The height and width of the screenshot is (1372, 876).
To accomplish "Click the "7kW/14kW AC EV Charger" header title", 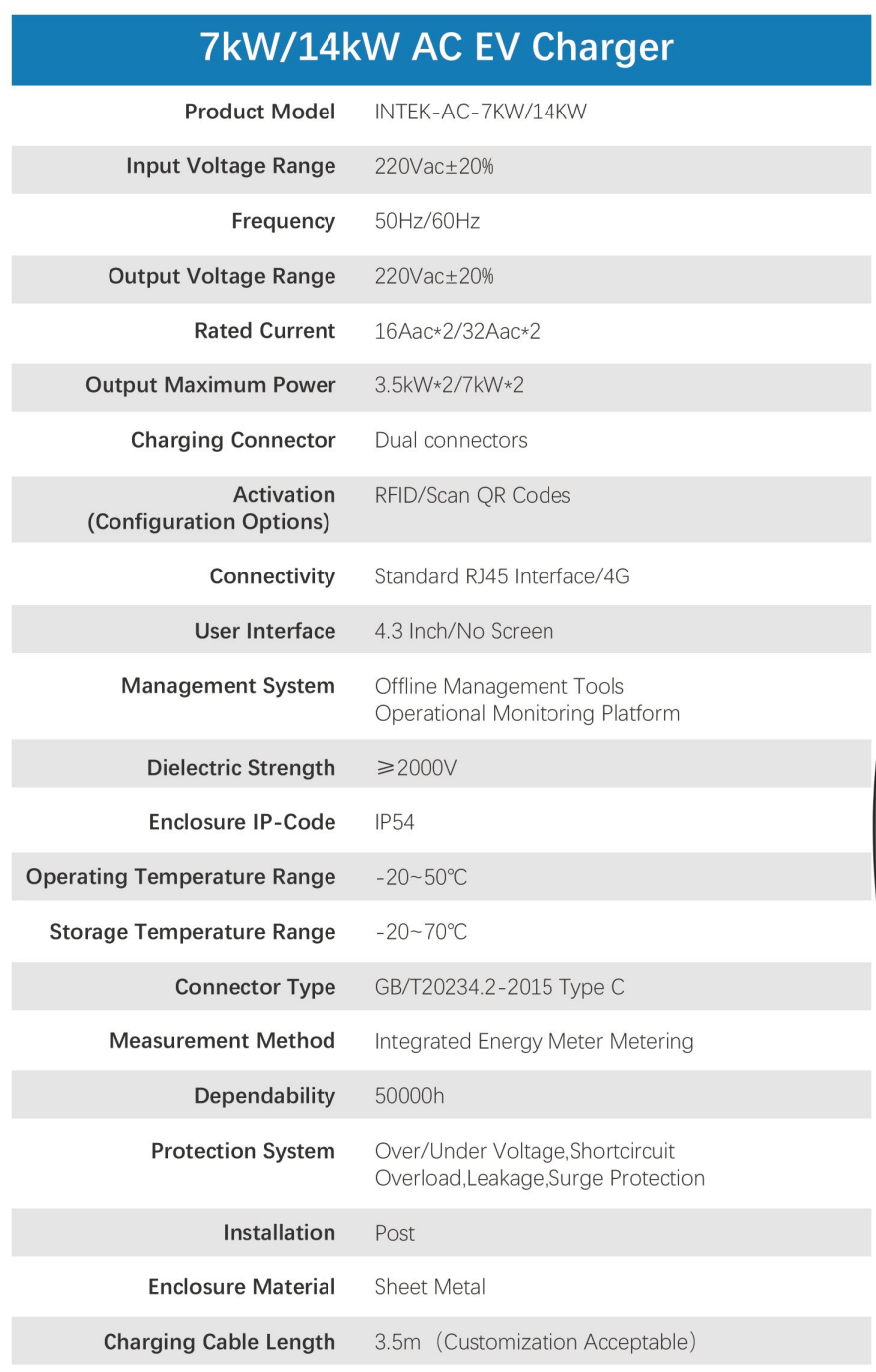I will point(437,48).
